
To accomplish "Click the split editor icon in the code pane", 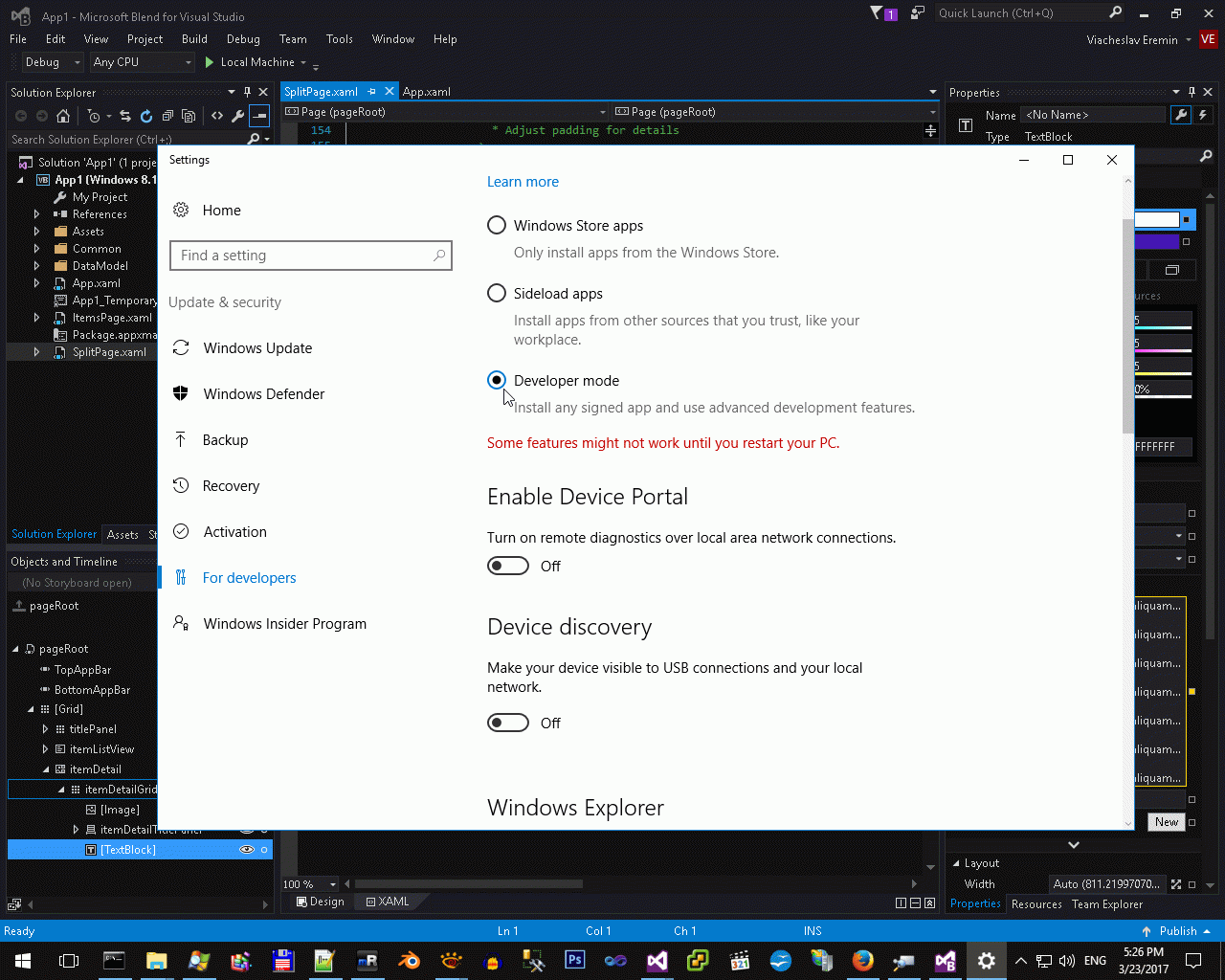I will (930, 130).
